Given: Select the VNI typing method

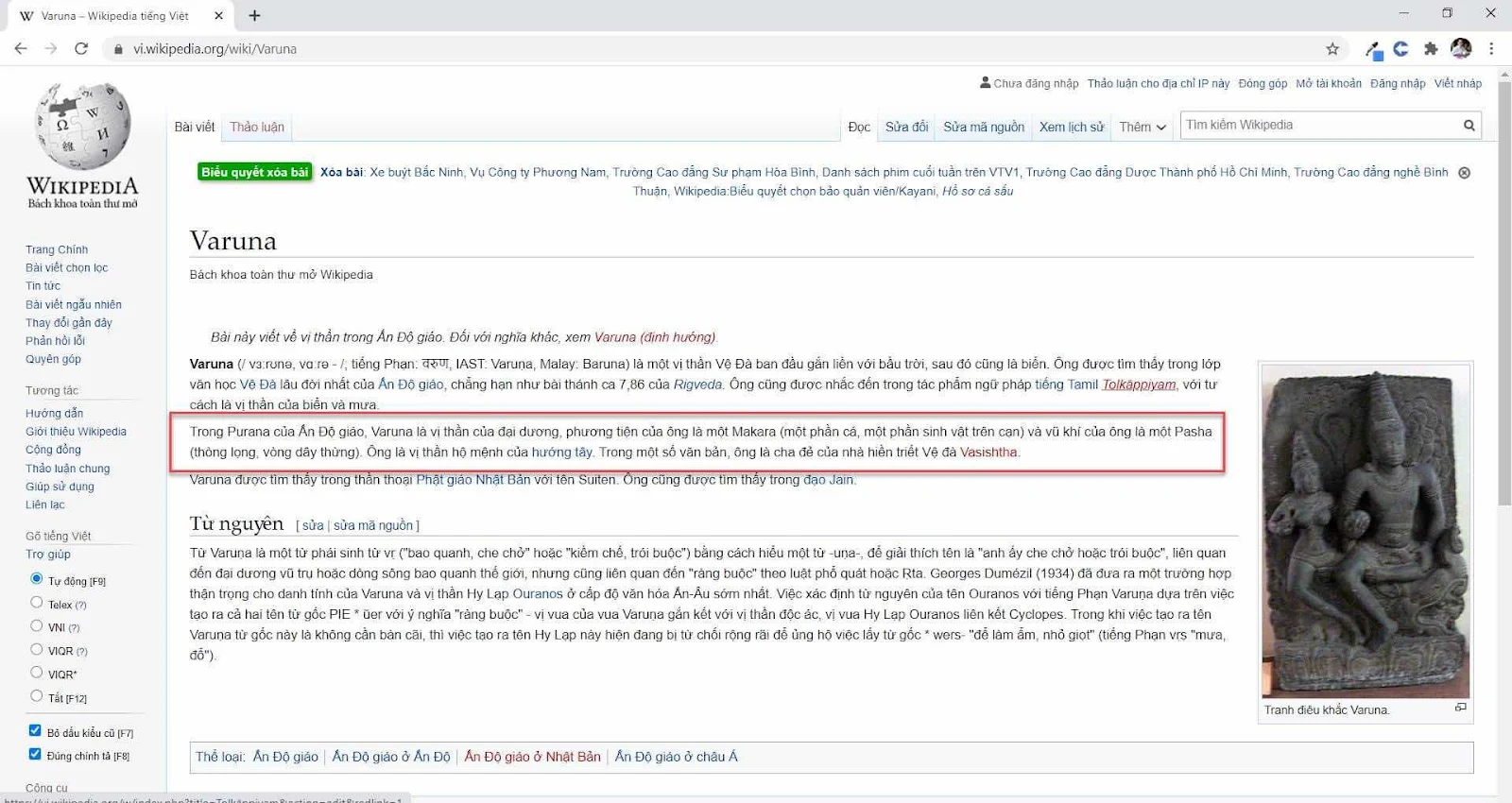Looking at the screenshot, I should point(37,625).
